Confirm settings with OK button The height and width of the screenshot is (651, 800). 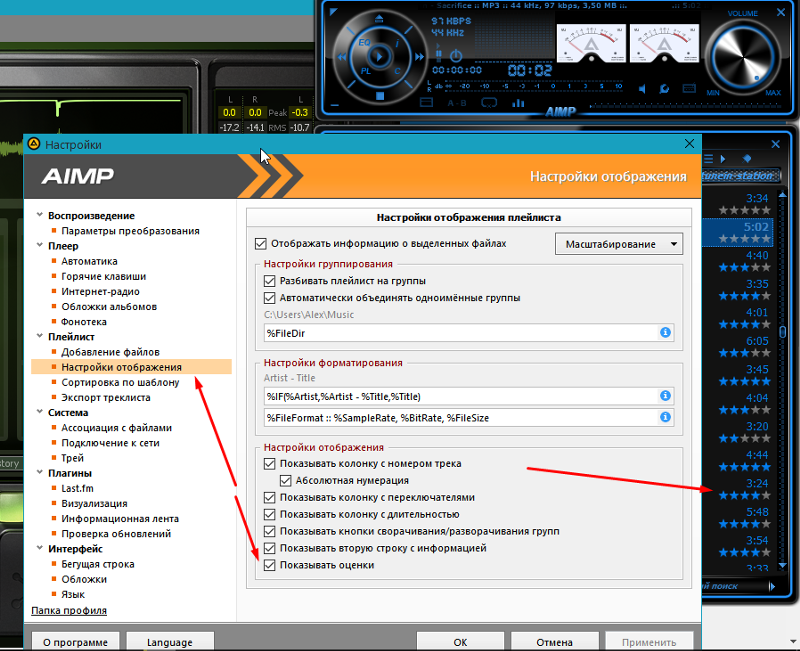click(x=460, y=642)
